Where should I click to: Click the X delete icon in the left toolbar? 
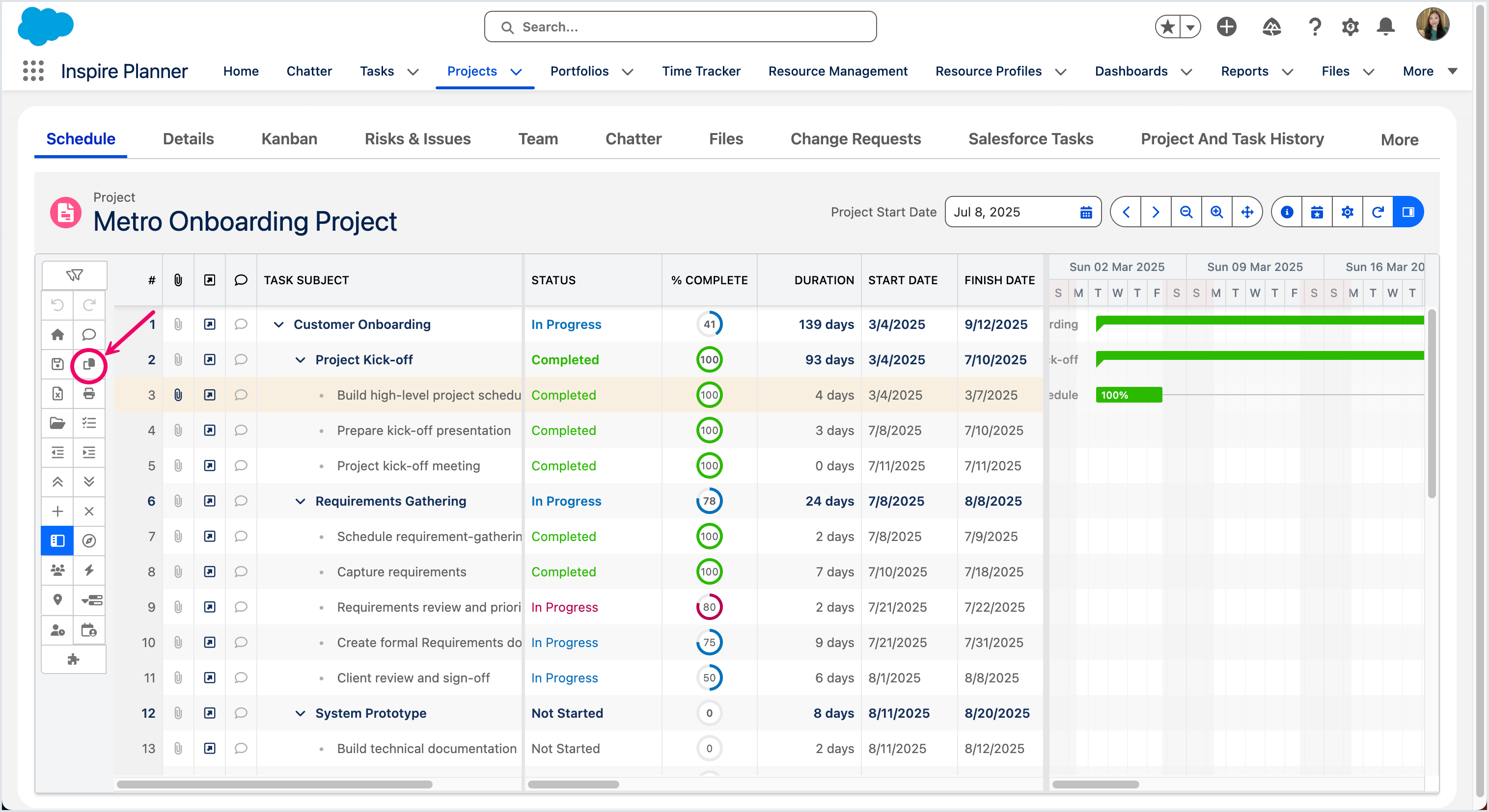[89, 511]
